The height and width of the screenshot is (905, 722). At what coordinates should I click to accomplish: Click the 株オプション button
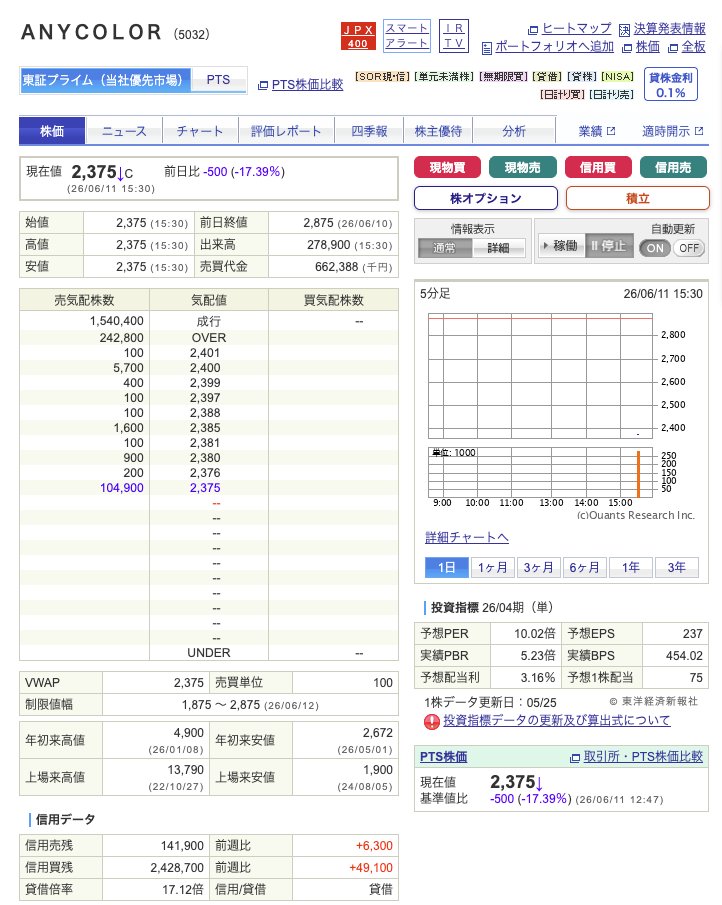pos(486,199)
